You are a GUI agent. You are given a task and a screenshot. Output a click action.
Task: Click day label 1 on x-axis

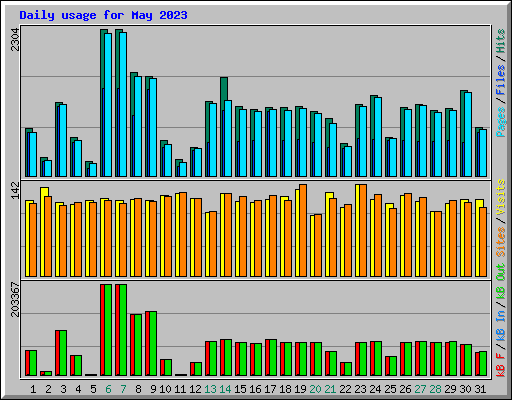click(x=33, y=389)
